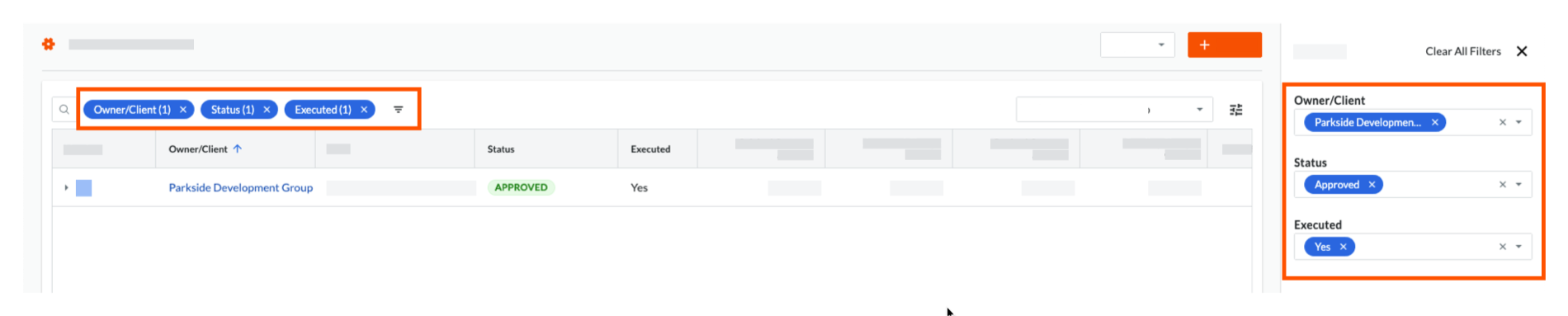This screenshot has height=316, width=1568.
Task: Remove the Approved tag in Status filter
Action: 1372,185
